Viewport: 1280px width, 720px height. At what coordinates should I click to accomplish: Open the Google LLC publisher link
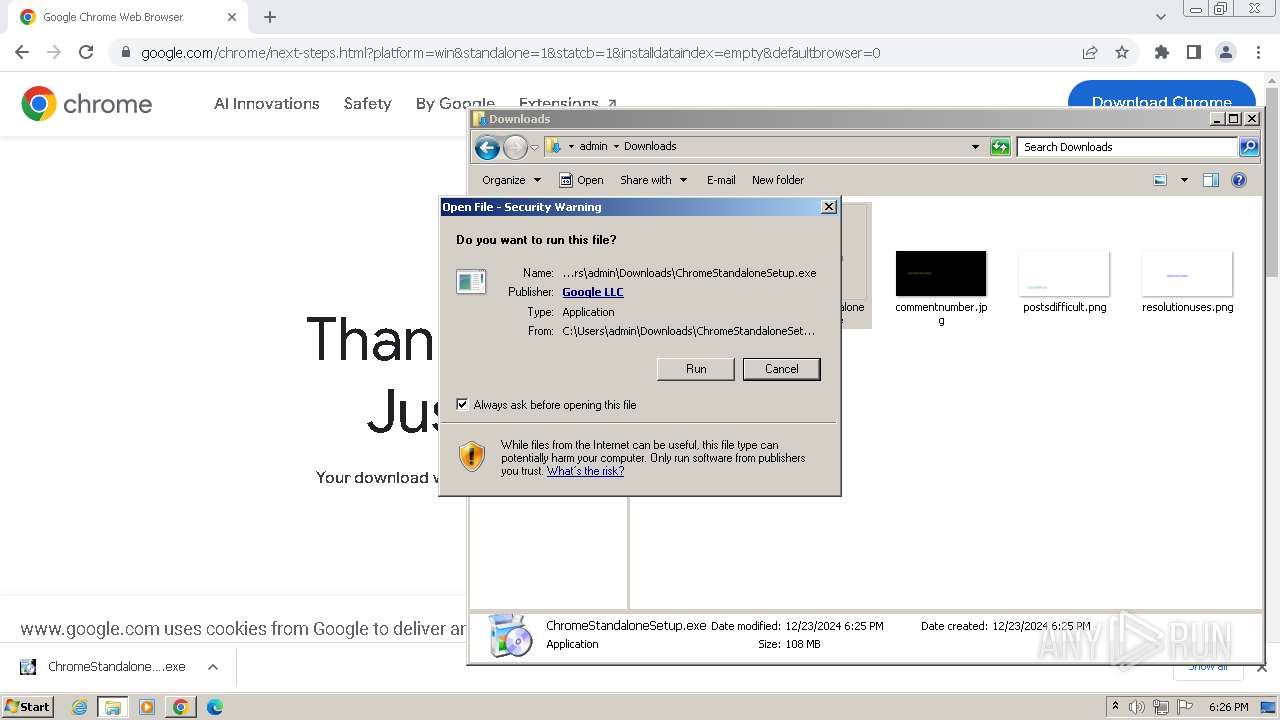(593, 292)
